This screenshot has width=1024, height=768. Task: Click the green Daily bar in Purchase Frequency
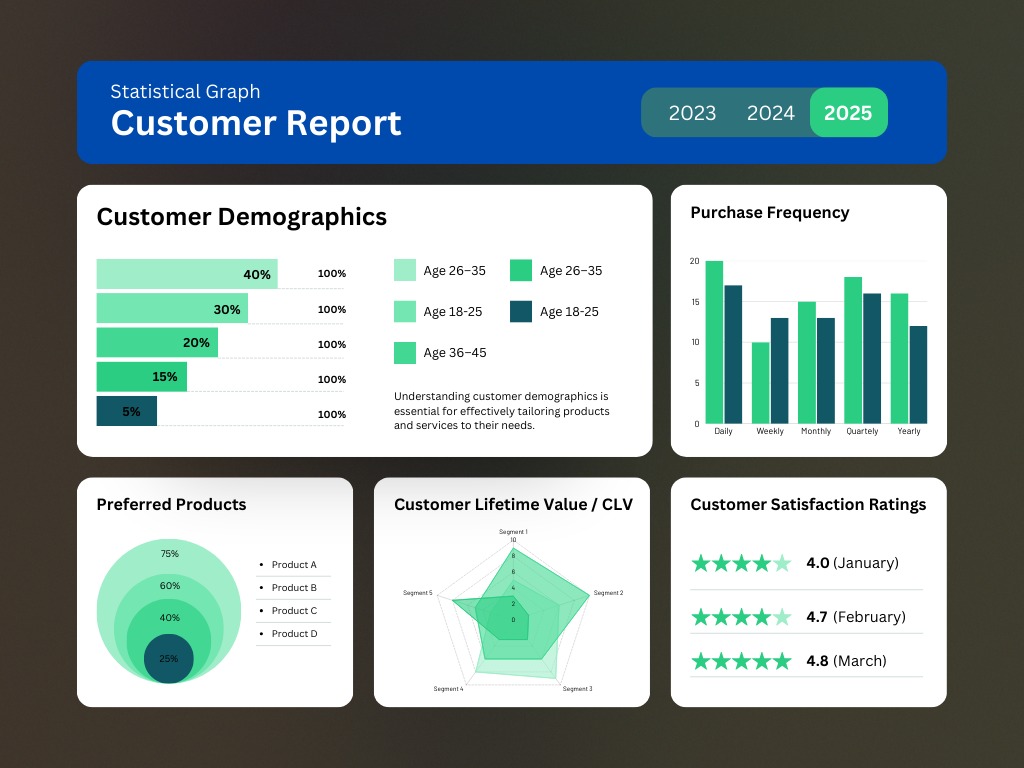pyautogui.click(x=714, y=342)
